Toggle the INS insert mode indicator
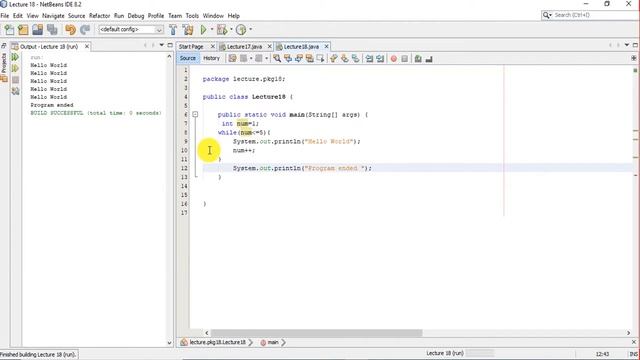This screenshot has height=360, width=640. click(x=633, y=354)
